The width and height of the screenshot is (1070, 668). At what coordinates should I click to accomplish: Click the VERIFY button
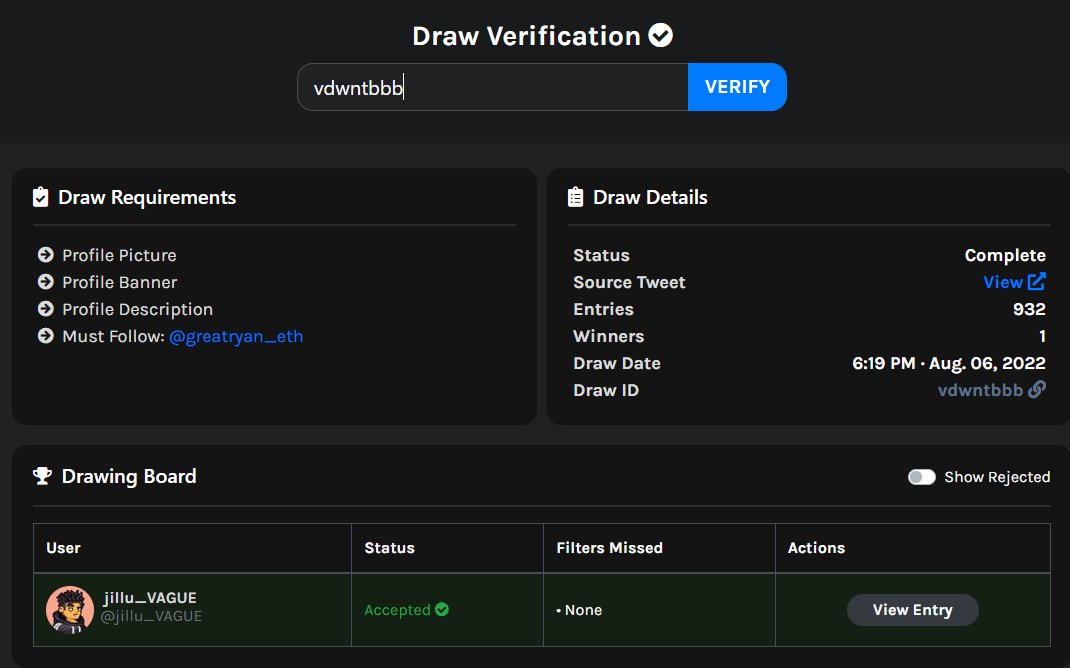point(737,87)
